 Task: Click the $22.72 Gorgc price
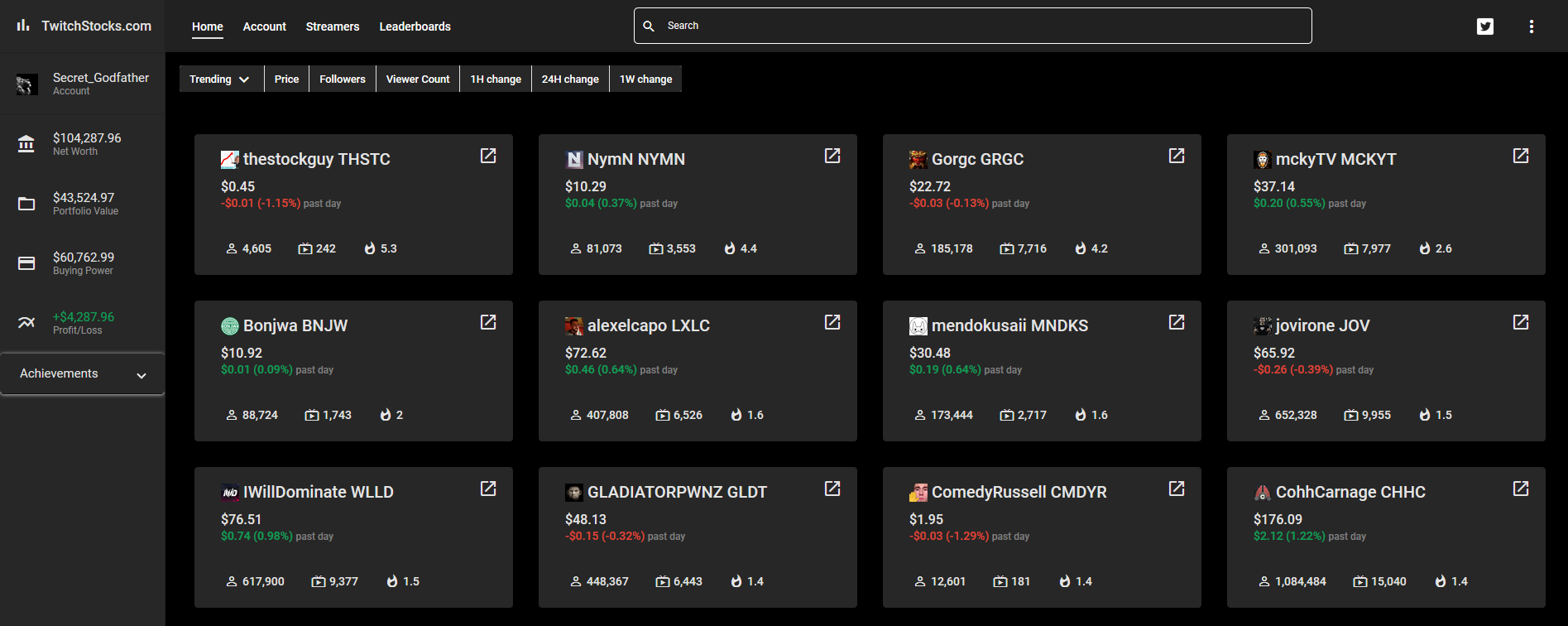click(x=930, y=186)
